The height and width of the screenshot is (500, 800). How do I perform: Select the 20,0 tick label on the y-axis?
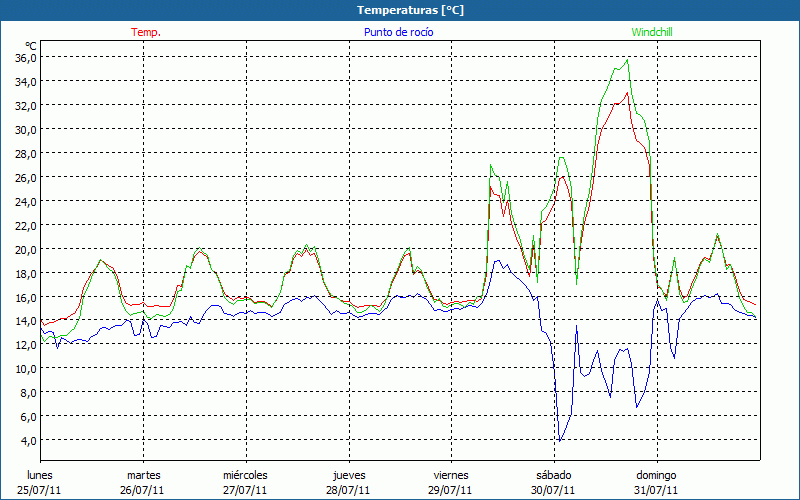point(25,249)
